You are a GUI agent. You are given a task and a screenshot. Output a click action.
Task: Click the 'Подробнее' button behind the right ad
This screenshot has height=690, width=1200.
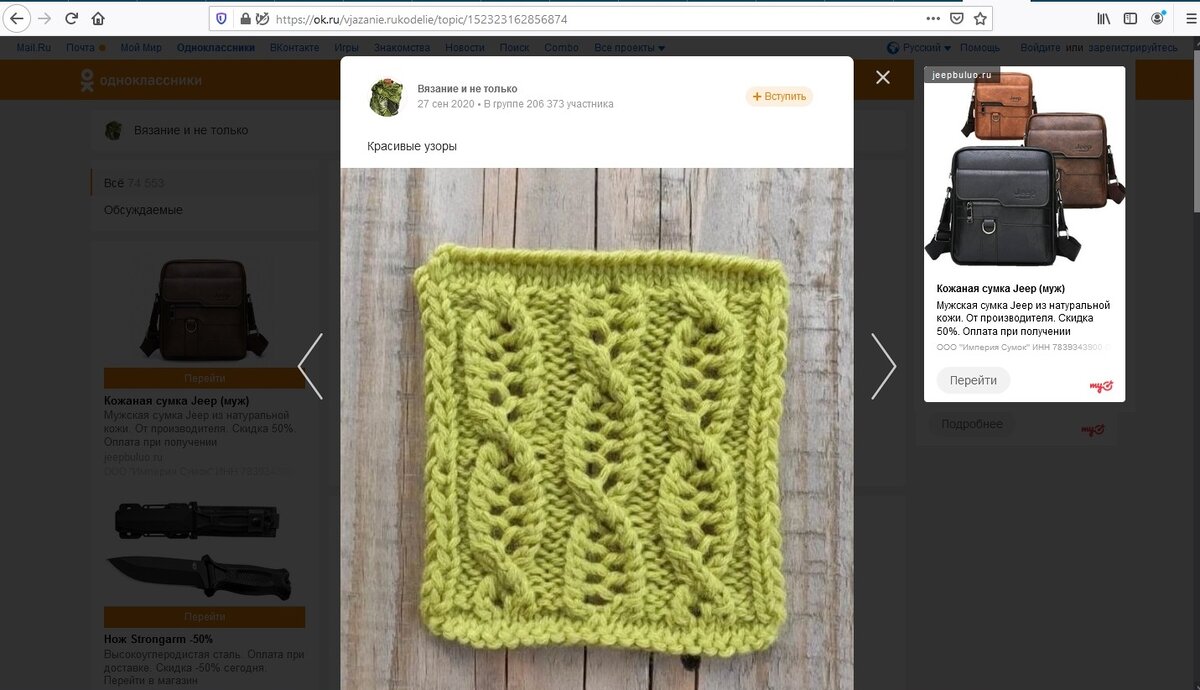point(971,424)
